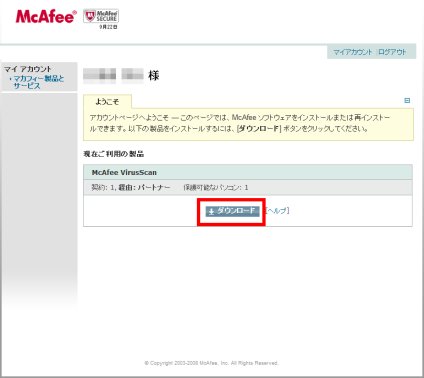Click the ダウンロード button

point(232,211)
